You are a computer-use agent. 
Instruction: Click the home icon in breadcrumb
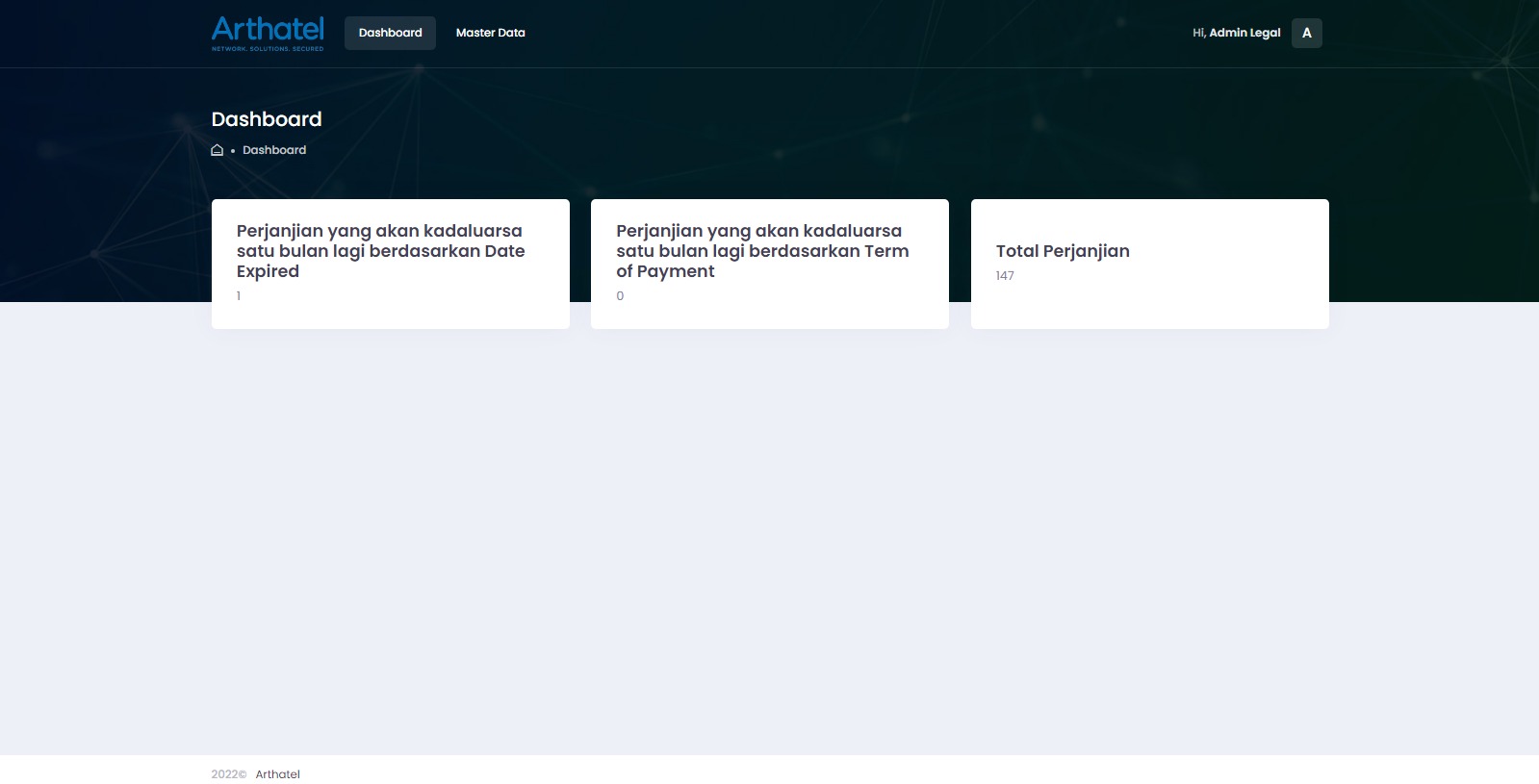218,150
